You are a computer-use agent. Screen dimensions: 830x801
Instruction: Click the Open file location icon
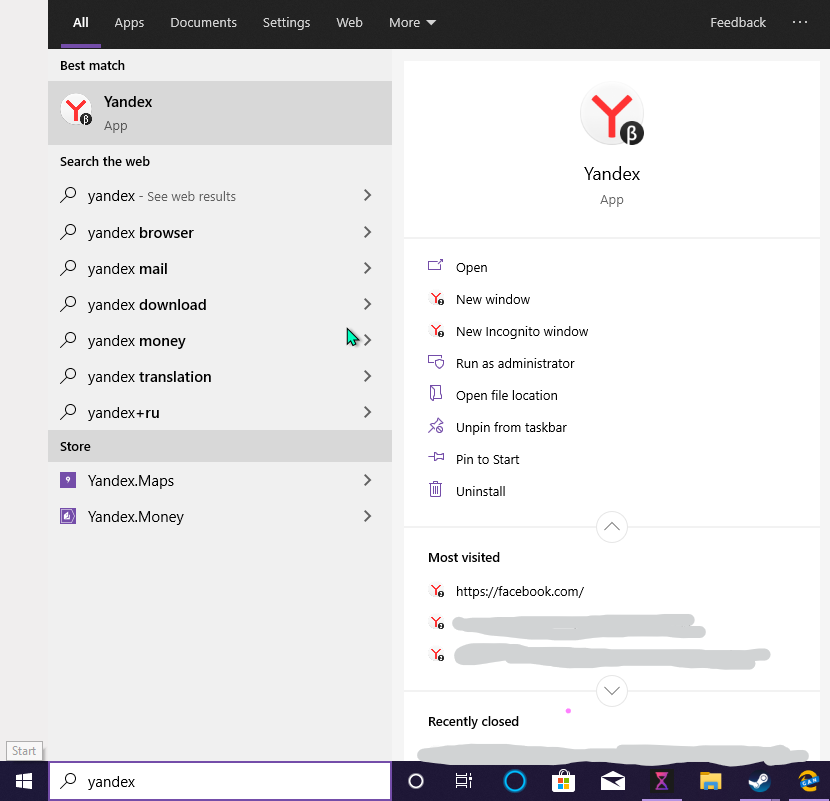point(435,393)
